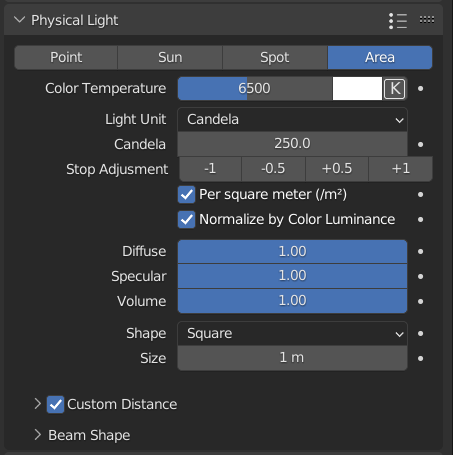Click animate dot beside Normalize by Color Luminance
The height and width of the screenshot is (455, 453).
tap(420, 219)
